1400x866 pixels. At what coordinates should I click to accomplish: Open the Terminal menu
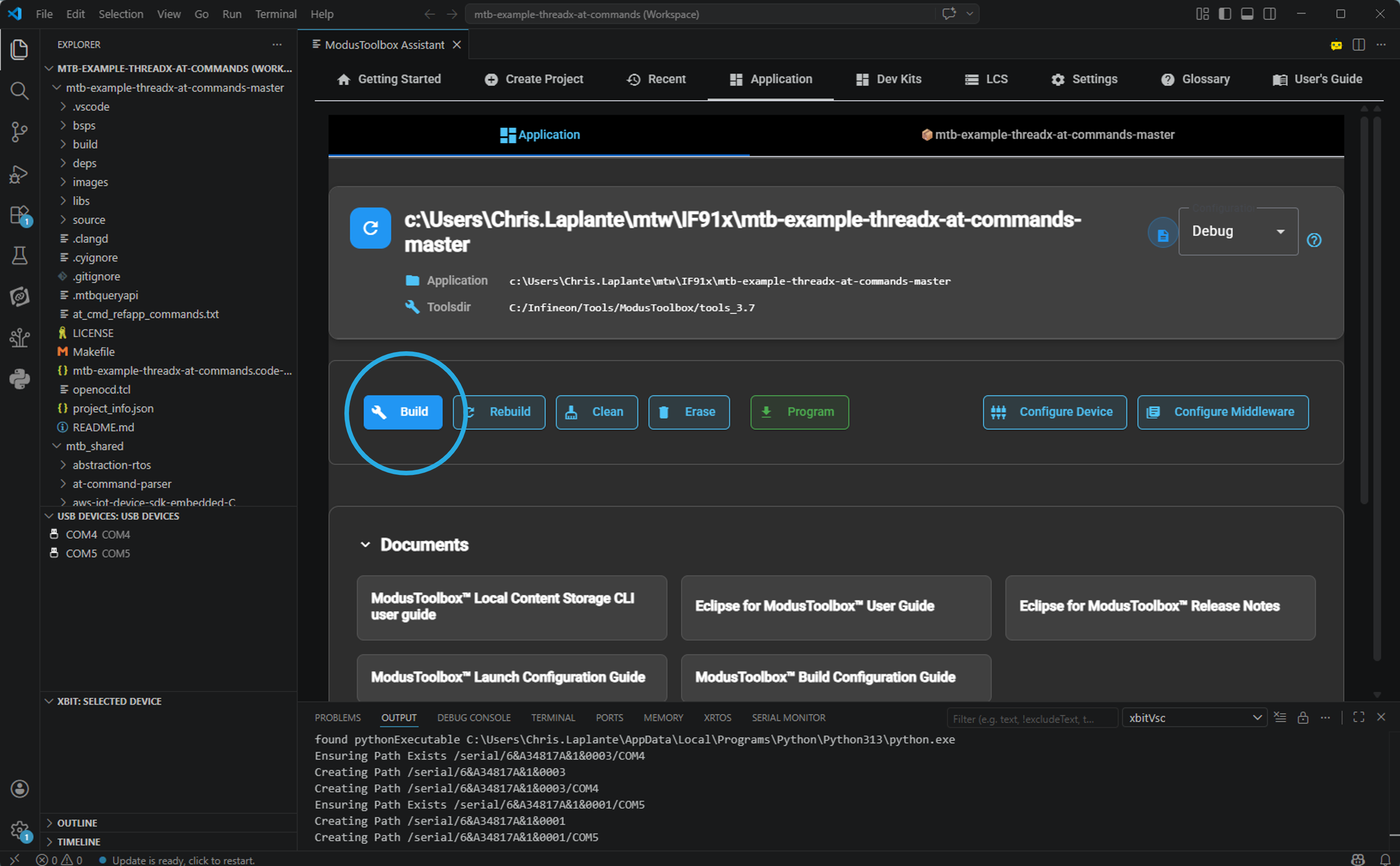coord(275,14)
